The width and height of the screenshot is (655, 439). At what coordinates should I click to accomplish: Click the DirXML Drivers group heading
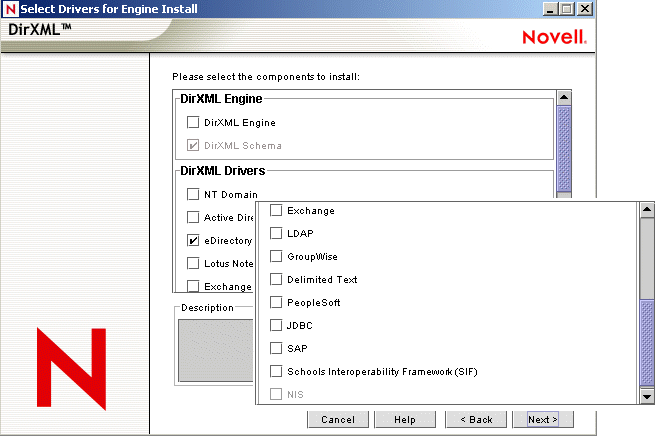point(223,171)
